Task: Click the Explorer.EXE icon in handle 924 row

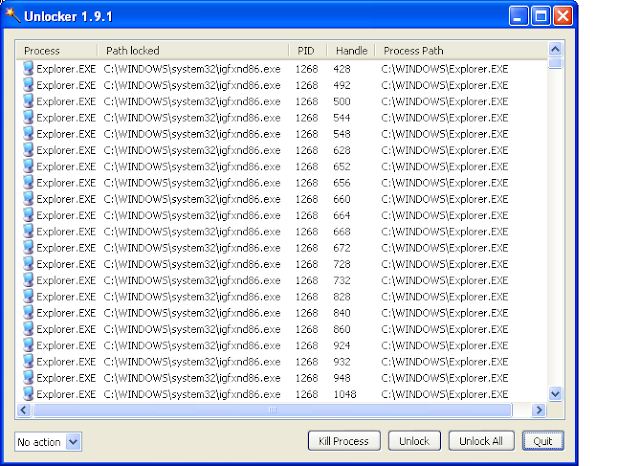Action: coord(28,345)
